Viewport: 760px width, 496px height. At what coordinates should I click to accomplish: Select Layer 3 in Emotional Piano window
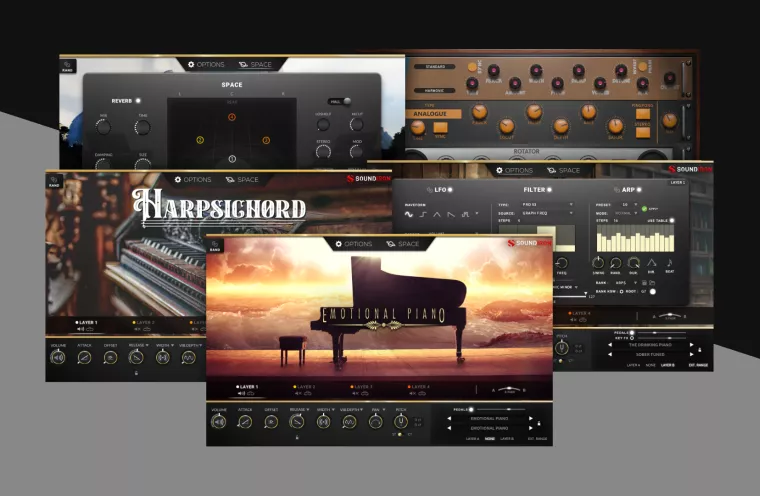pos(361,387)
